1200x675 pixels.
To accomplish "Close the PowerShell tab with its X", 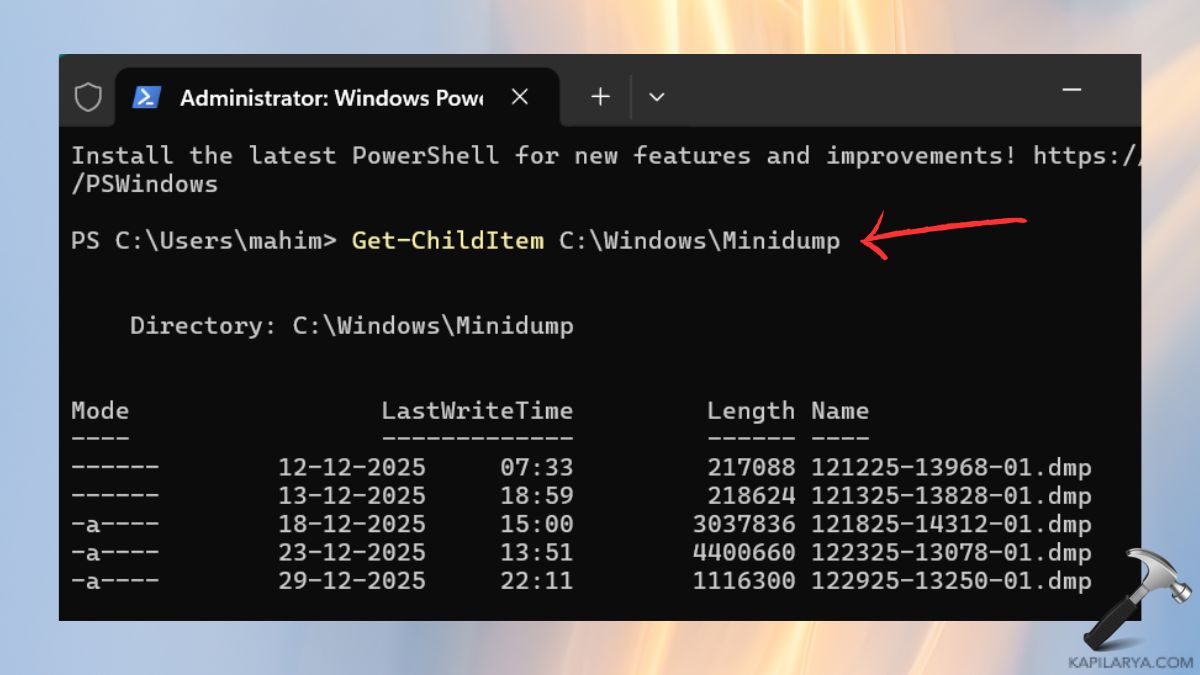I will (x=520, y=96).
